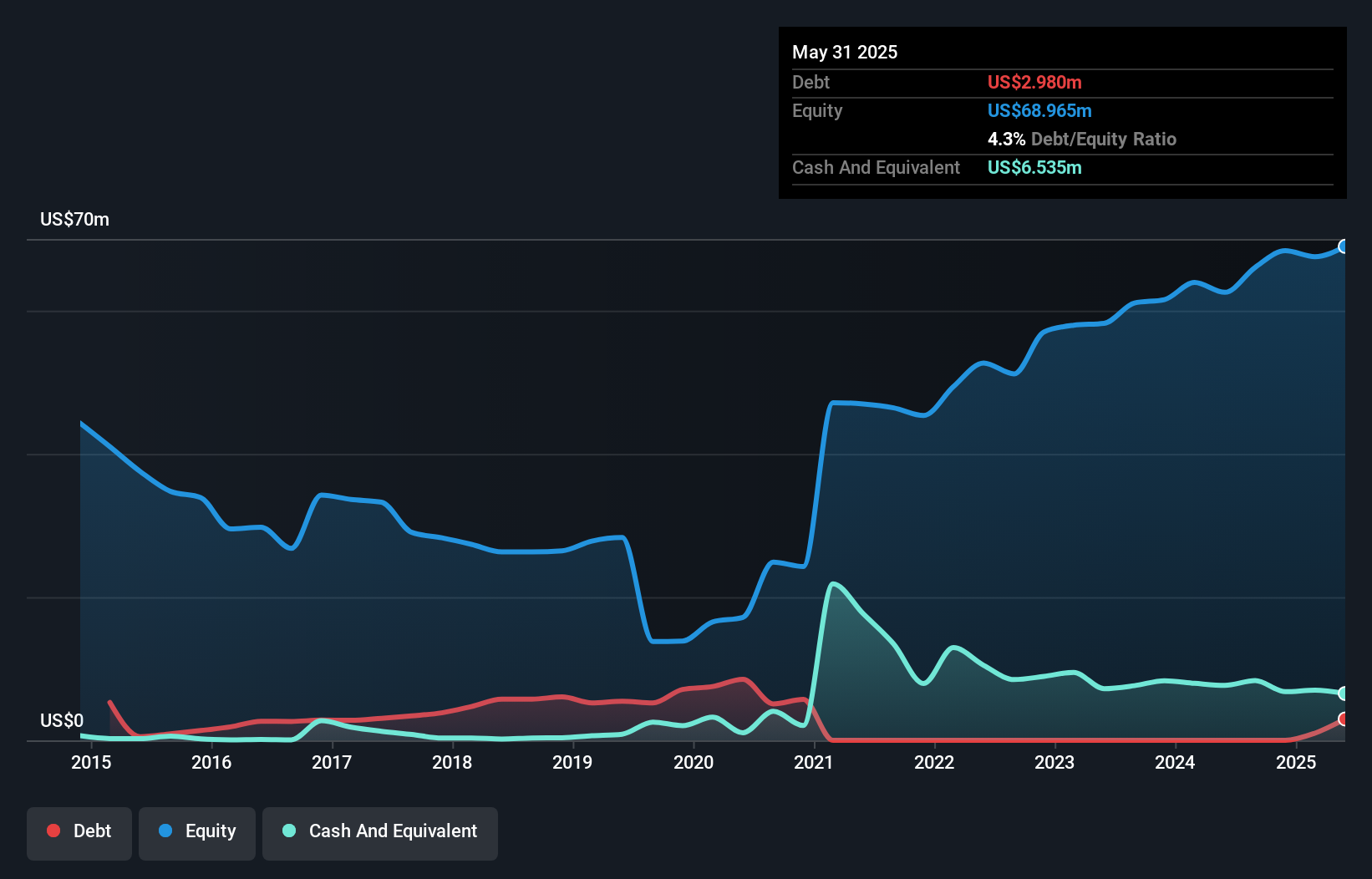1372x879 pixels.
Task: Click the 2025 x-axis label
Action: point(1296,762)
